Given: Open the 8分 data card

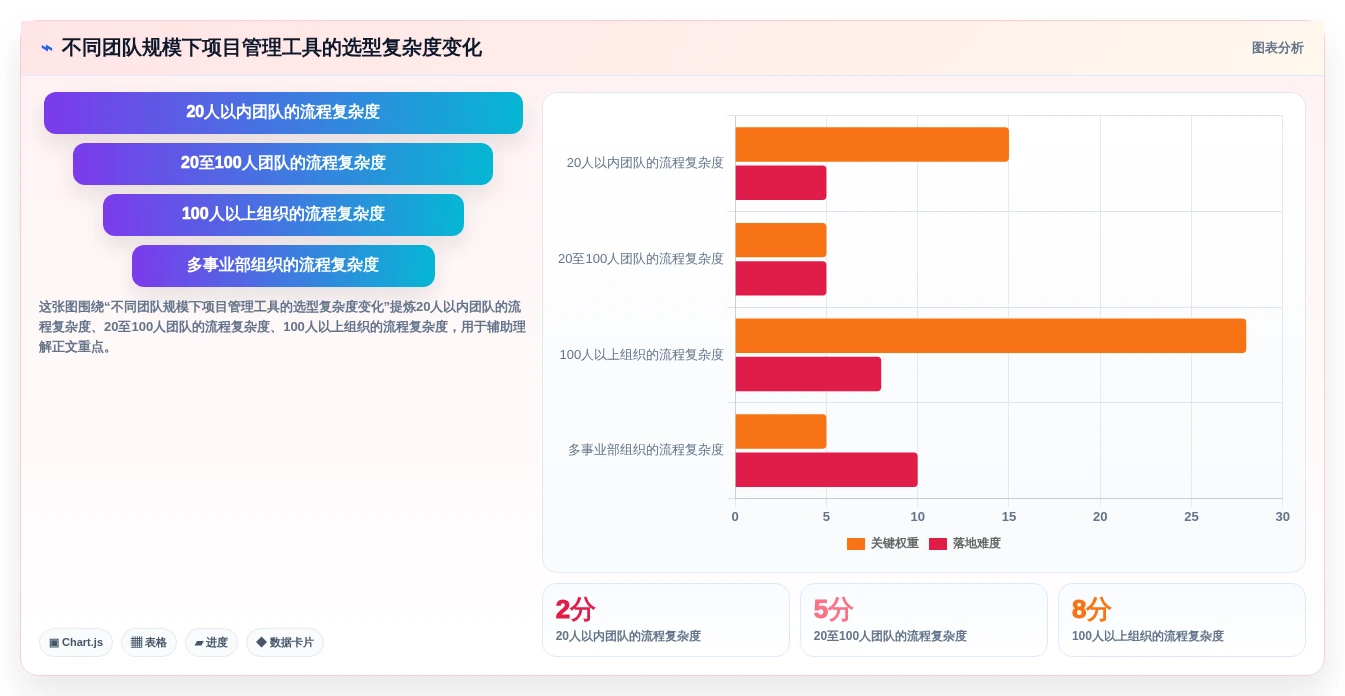Looking at the screenshot, I should tap(1182, 620).
